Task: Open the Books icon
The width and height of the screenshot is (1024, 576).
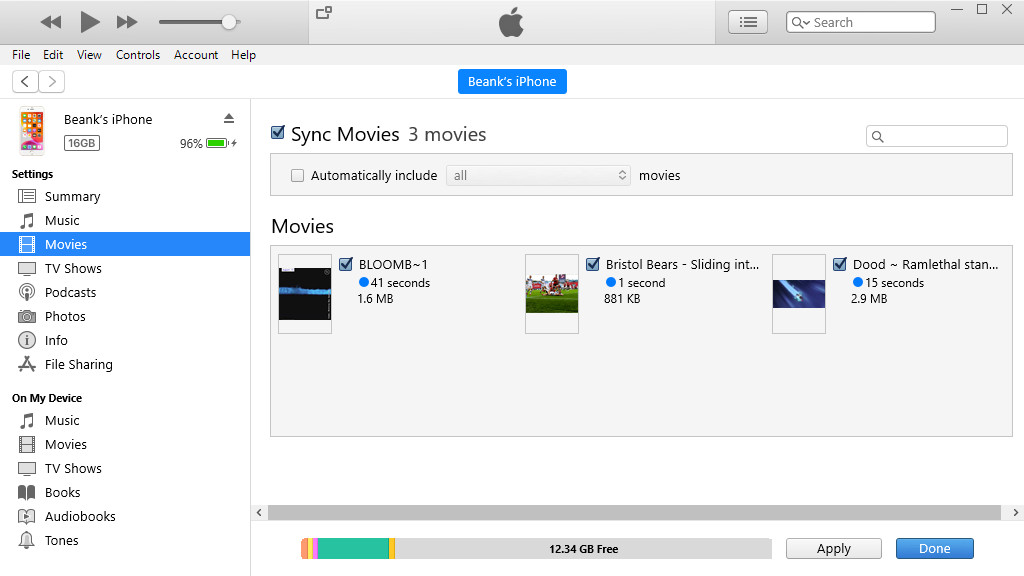Action: (x=27, y=492)
